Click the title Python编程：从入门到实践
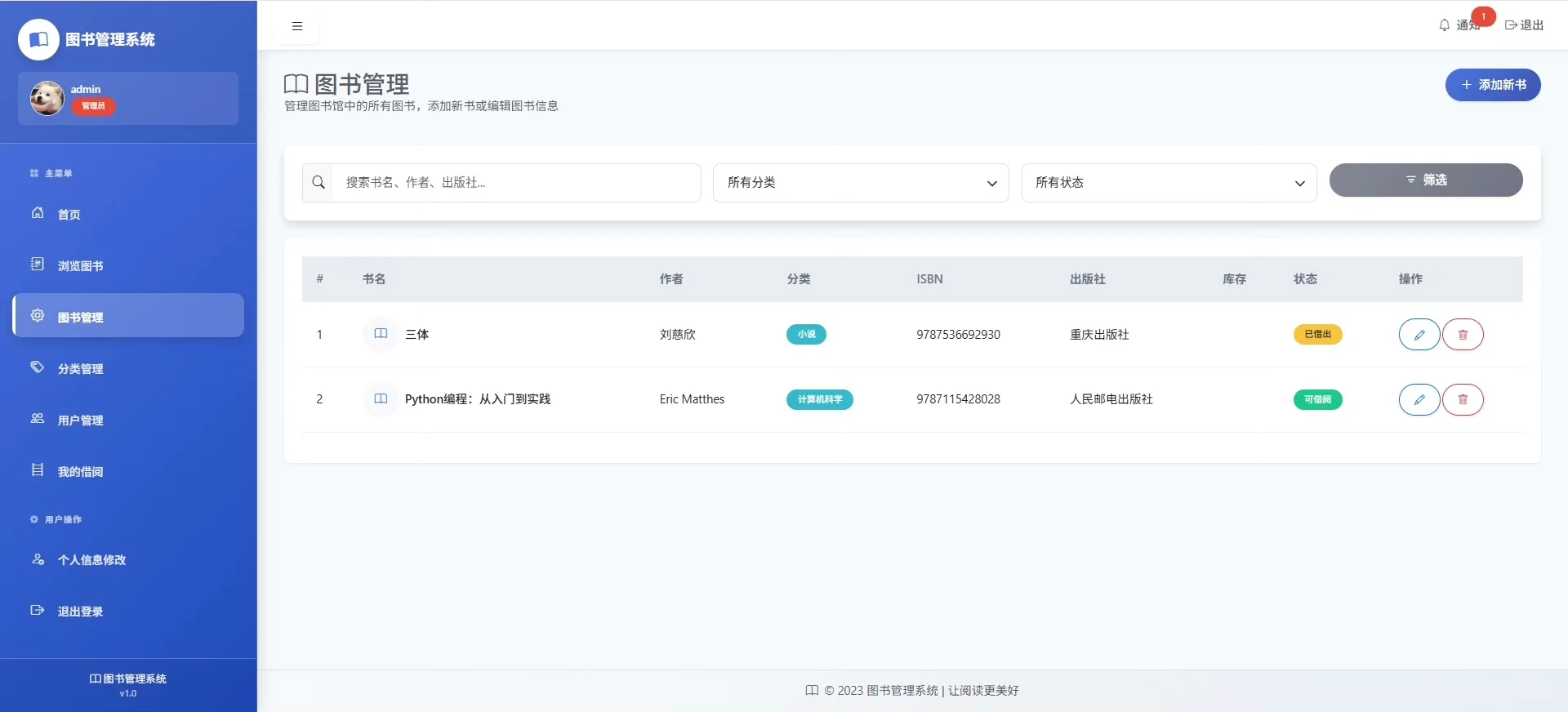The width and height of the screenshot is (1568, 712). pyautogui.click(x=478, y=399)
